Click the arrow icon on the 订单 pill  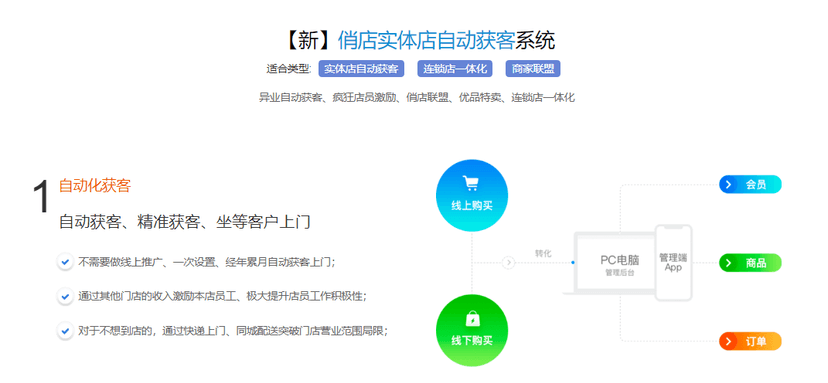coord(729,341)
